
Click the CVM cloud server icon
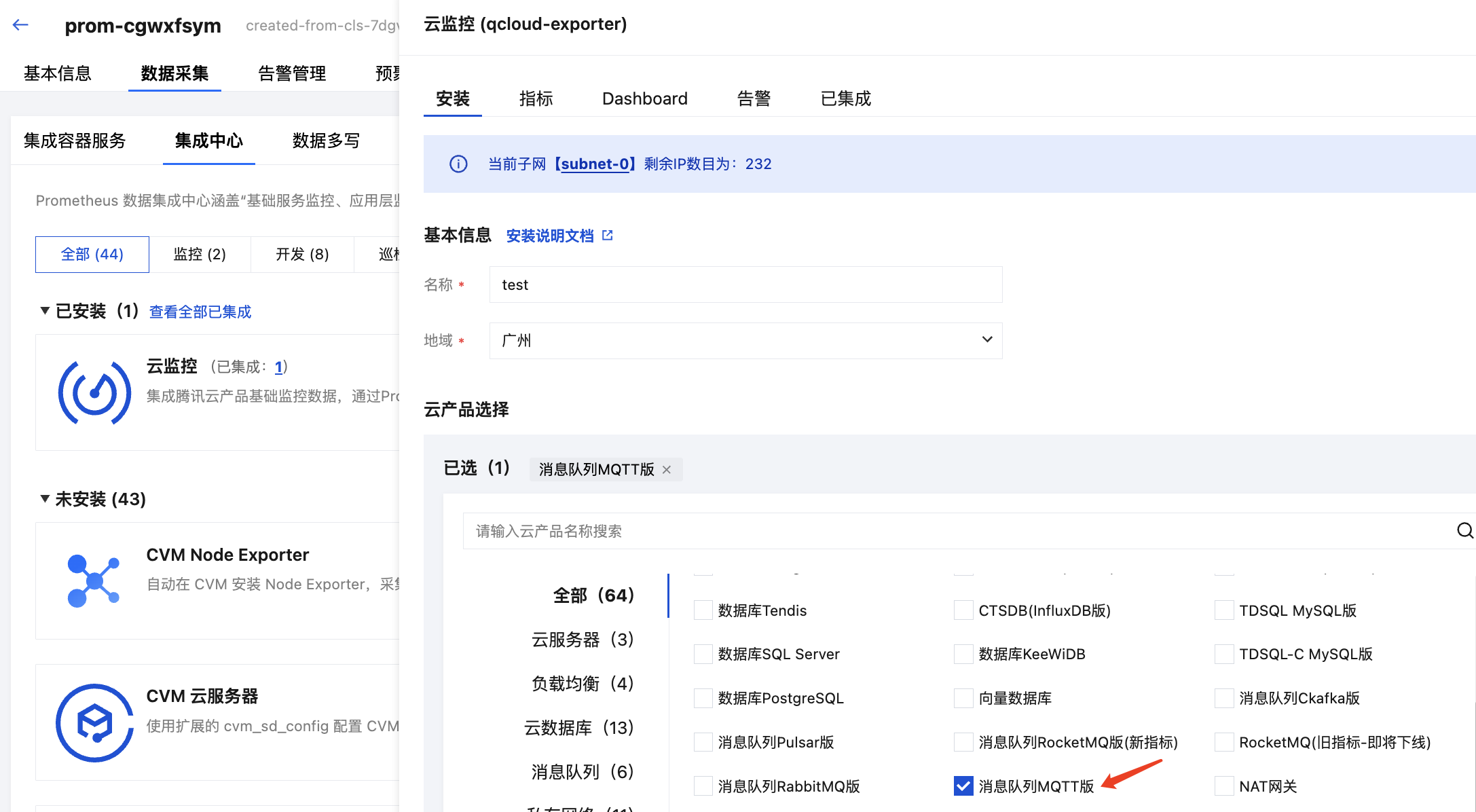(94, 722)
